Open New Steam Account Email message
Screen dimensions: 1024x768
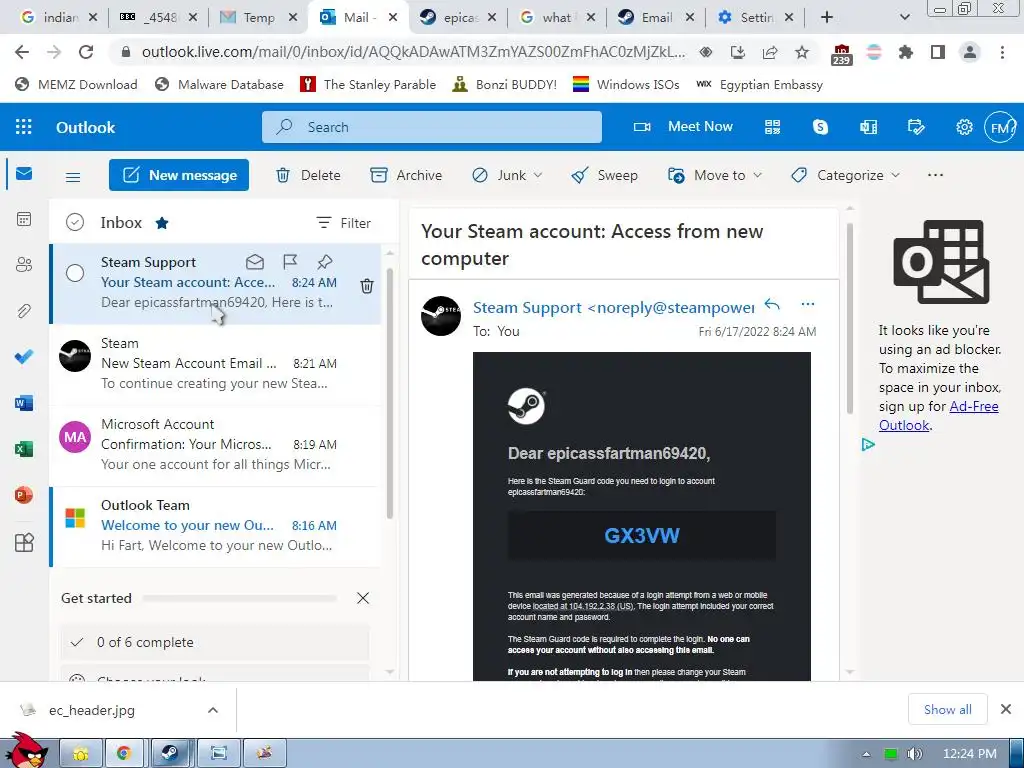(x=216, y=363)
